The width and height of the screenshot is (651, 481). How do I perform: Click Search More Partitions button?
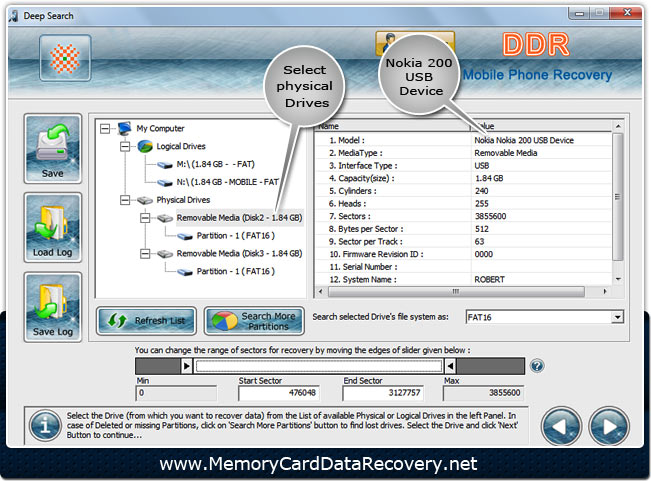254,321
